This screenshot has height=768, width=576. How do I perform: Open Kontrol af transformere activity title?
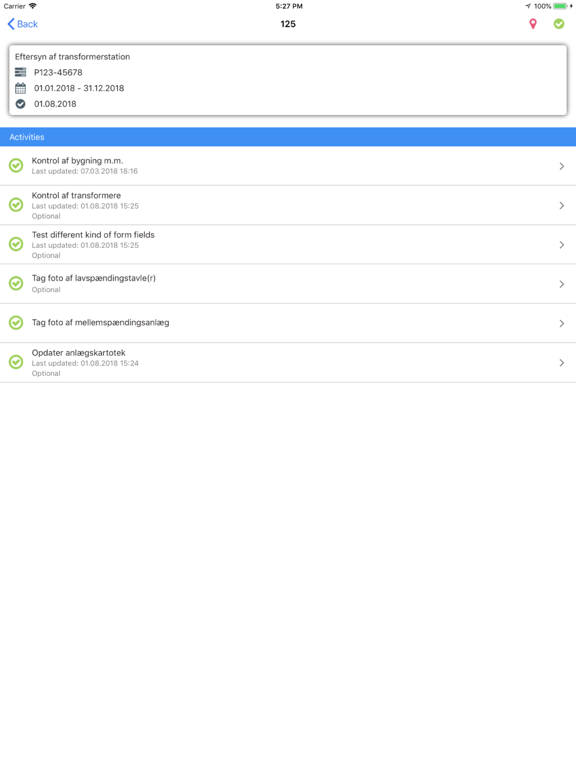[76, 195]
